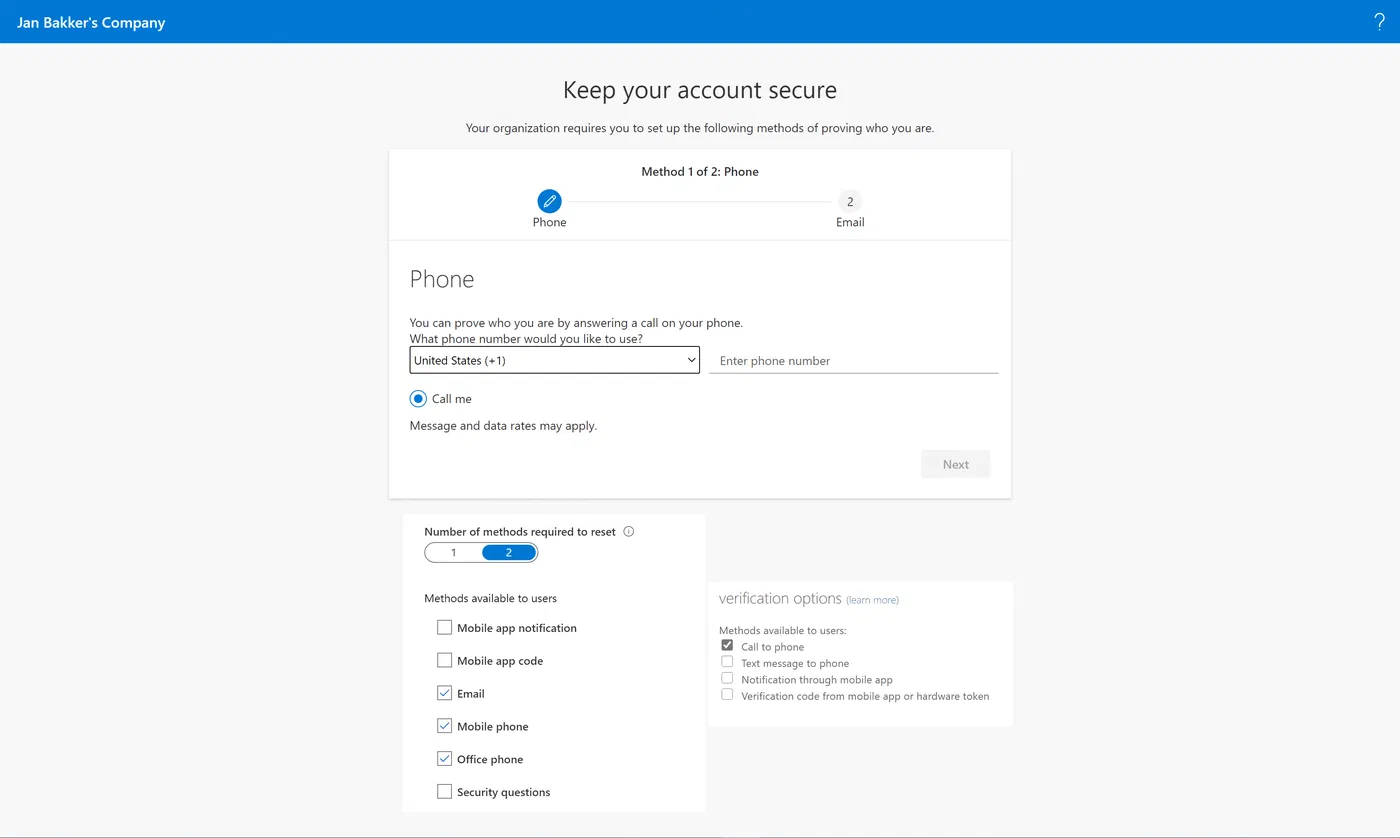
Task: Click the Methods available to users label
Action: click(490, 598)
